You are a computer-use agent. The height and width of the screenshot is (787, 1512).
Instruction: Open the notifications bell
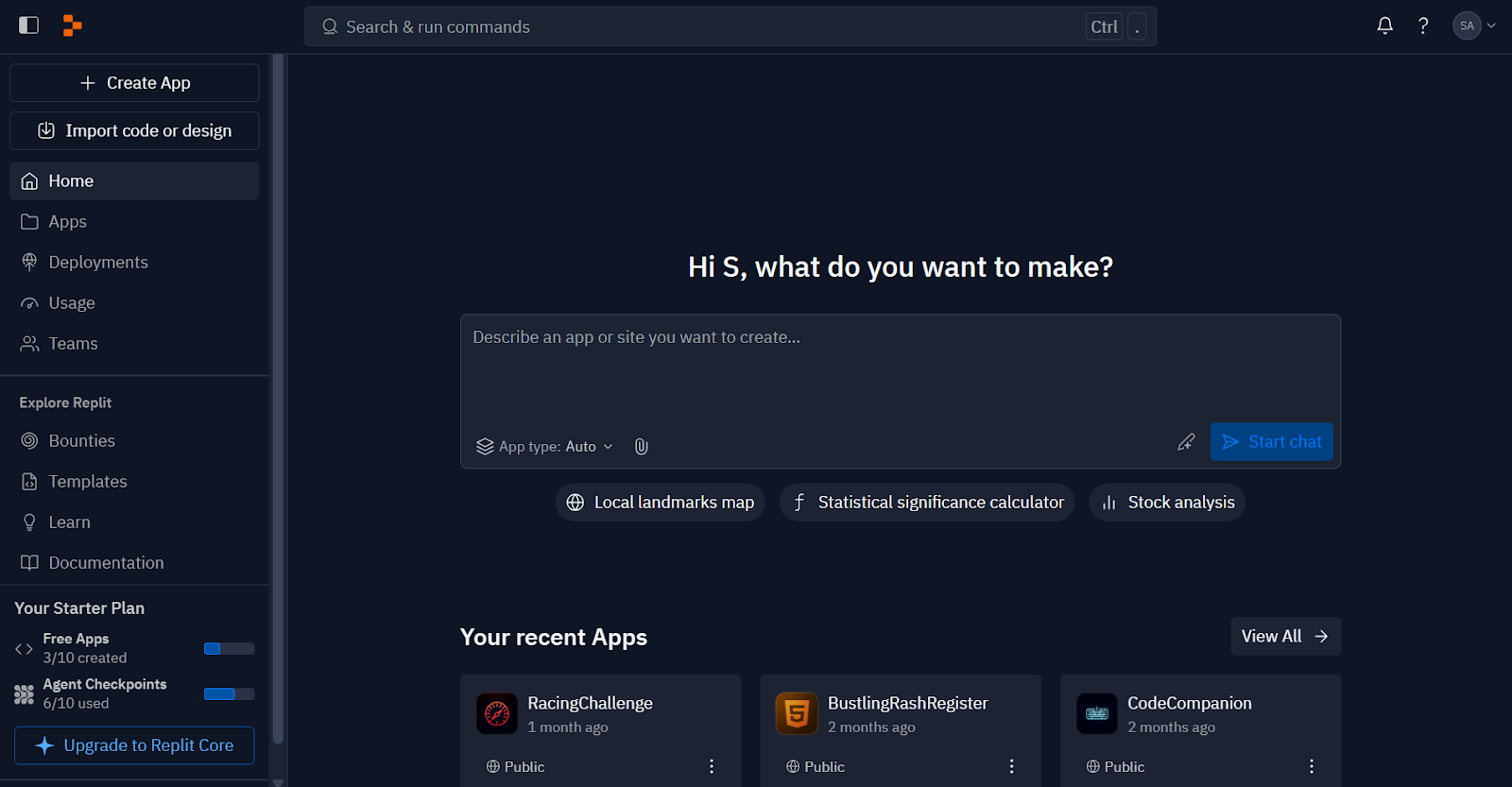pos(1384,26)
